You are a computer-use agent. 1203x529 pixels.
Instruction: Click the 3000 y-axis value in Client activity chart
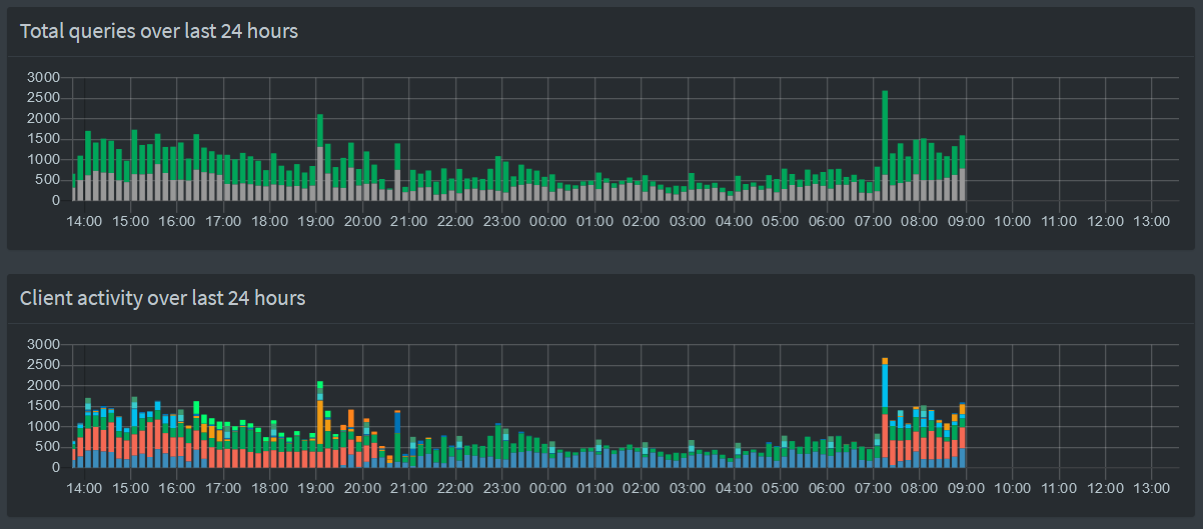[x=43, y=344]
